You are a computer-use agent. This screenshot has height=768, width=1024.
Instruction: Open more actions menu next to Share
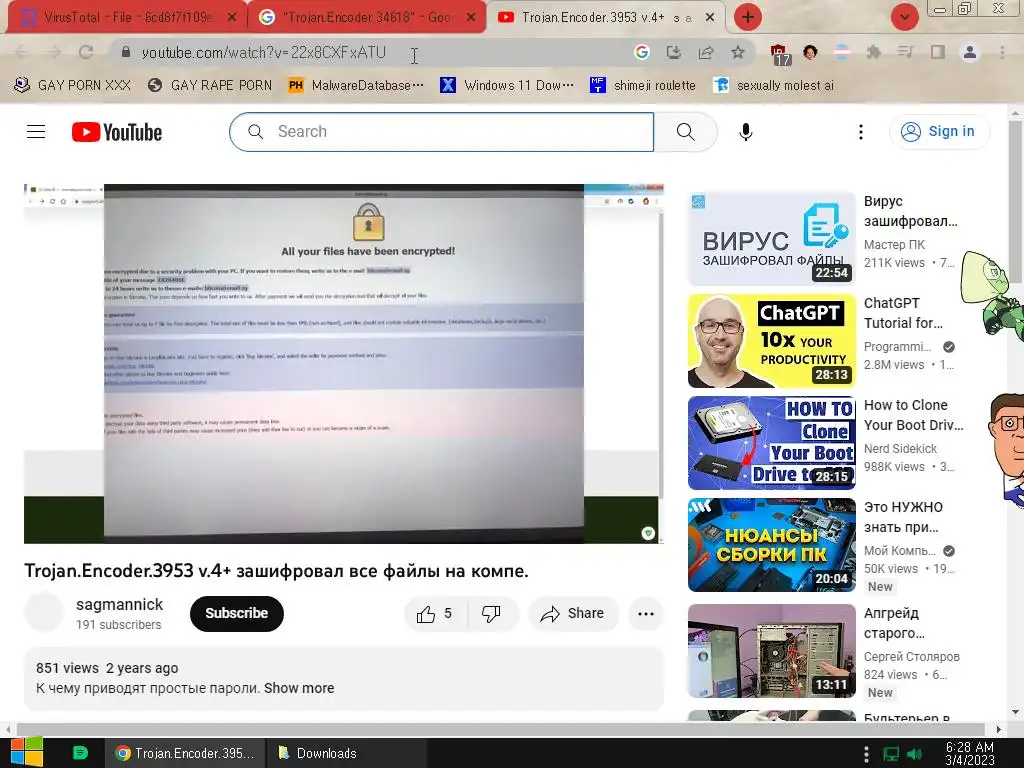pyautogui.click(x=646, y=614)
